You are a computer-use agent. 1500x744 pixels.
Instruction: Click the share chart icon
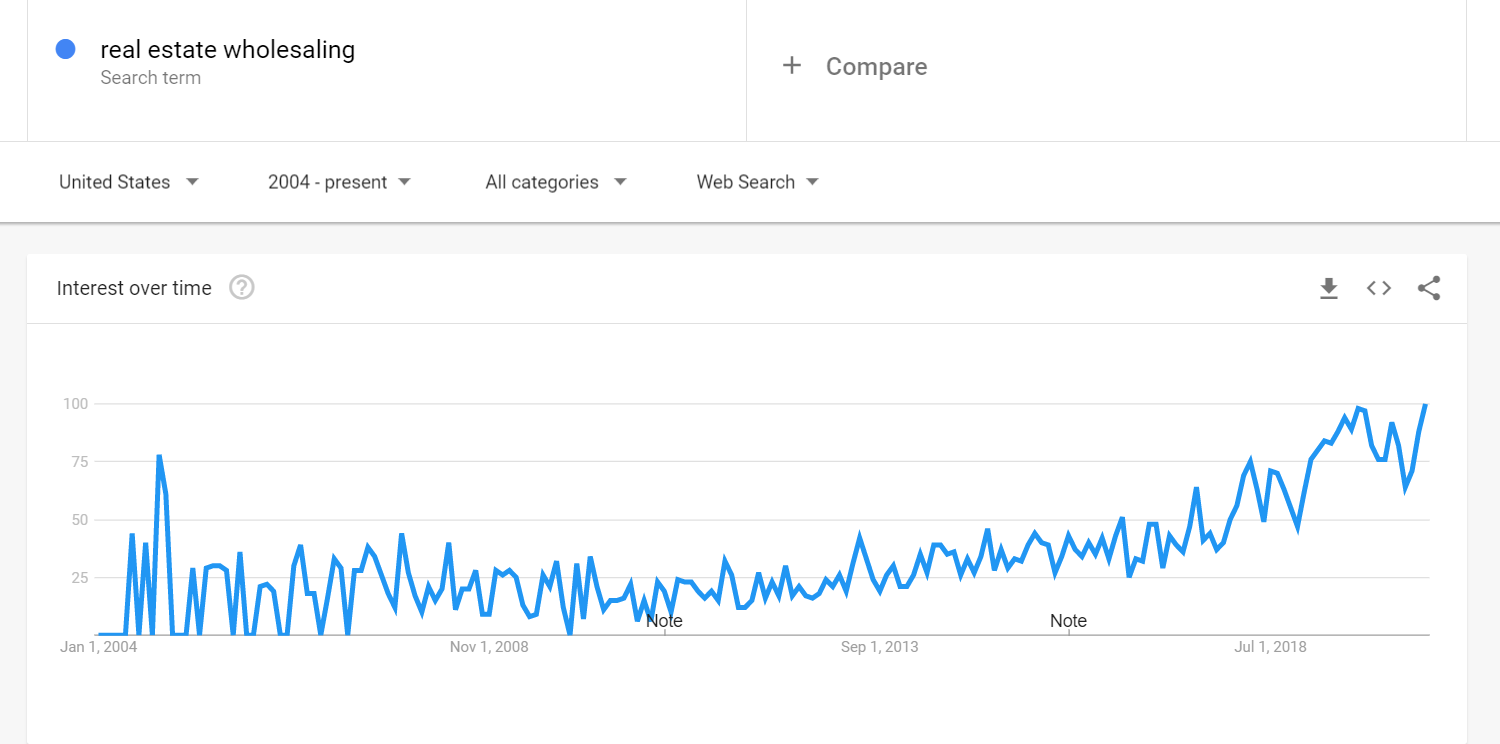tap(1429, 289)
